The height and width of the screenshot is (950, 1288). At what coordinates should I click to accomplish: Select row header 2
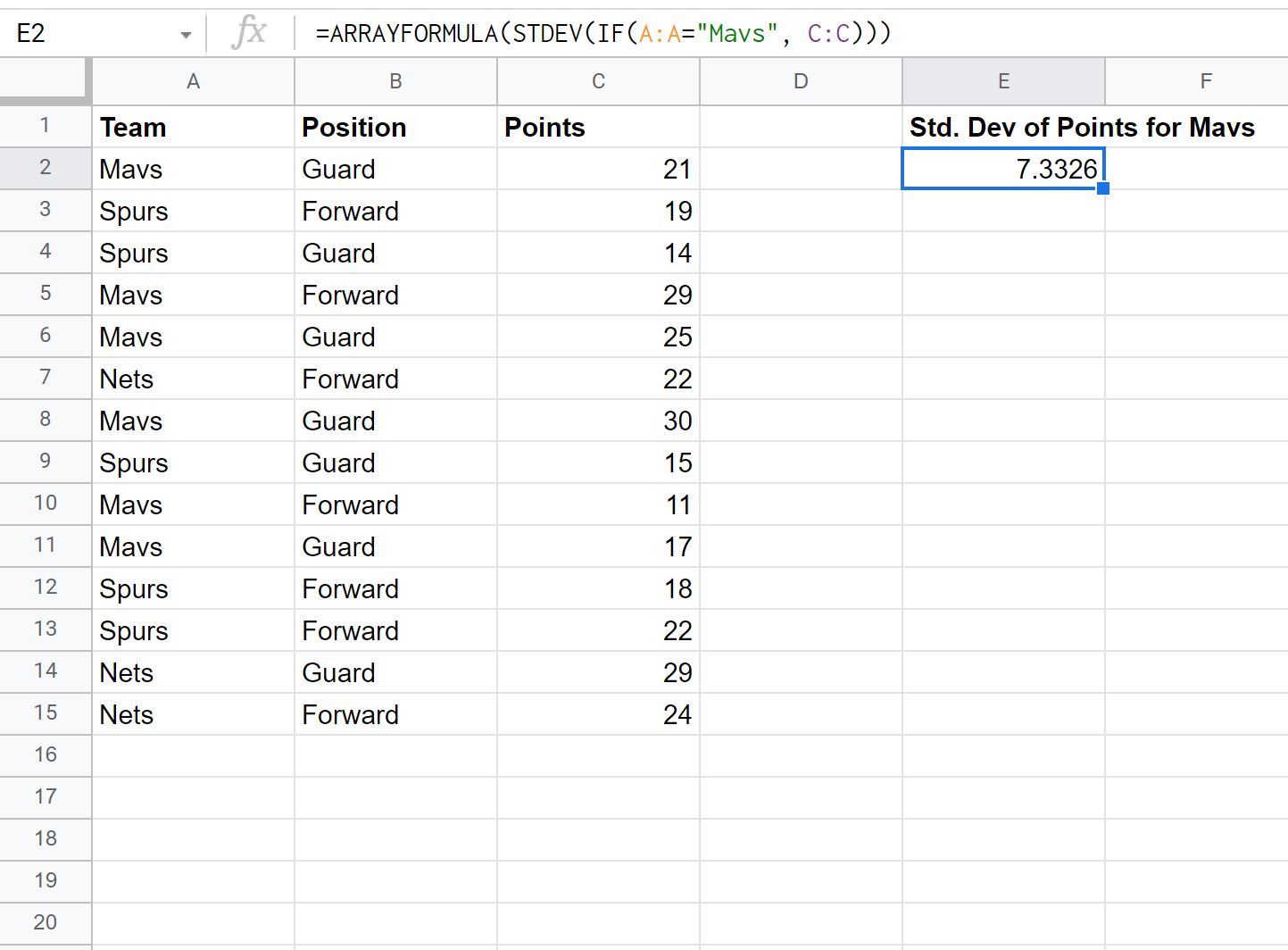click(x=46, y=168)
